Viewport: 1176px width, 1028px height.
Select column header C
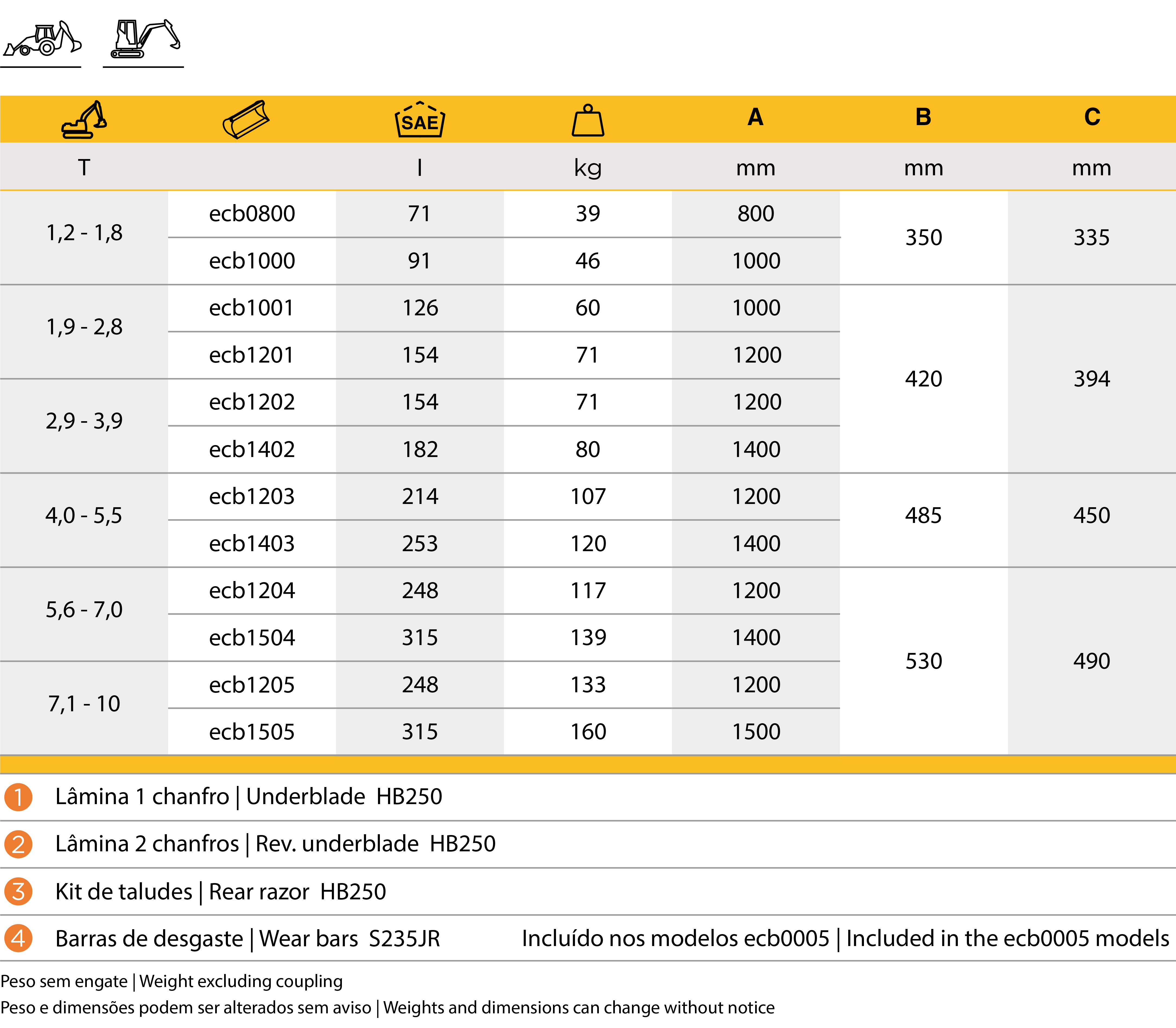pyautogui.click(x=1092, y=117)
